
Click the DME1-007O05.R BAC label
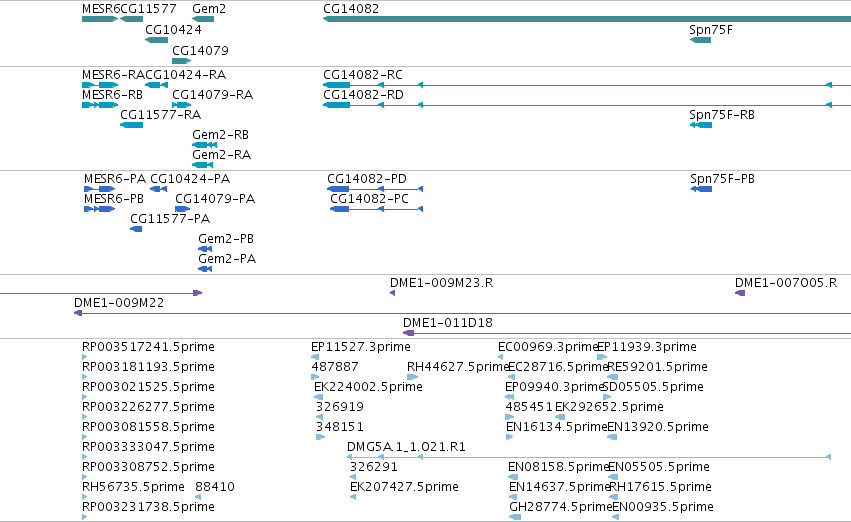click(x=786, y=283)
